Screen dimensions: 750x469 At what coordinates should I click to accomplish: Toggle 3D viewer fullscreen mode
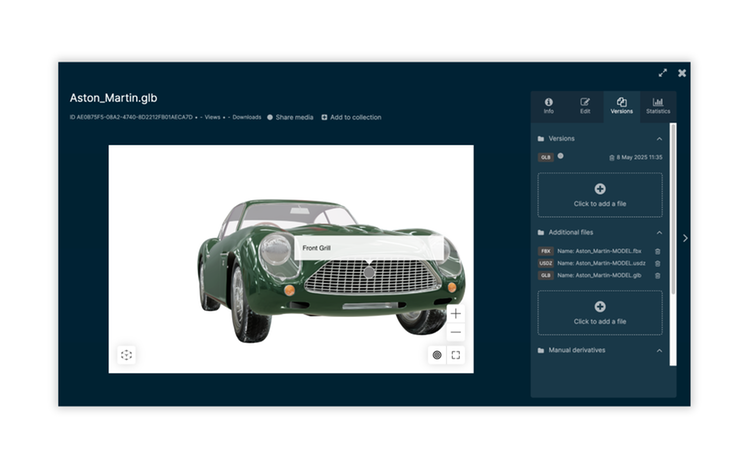(x=456, y=355)
